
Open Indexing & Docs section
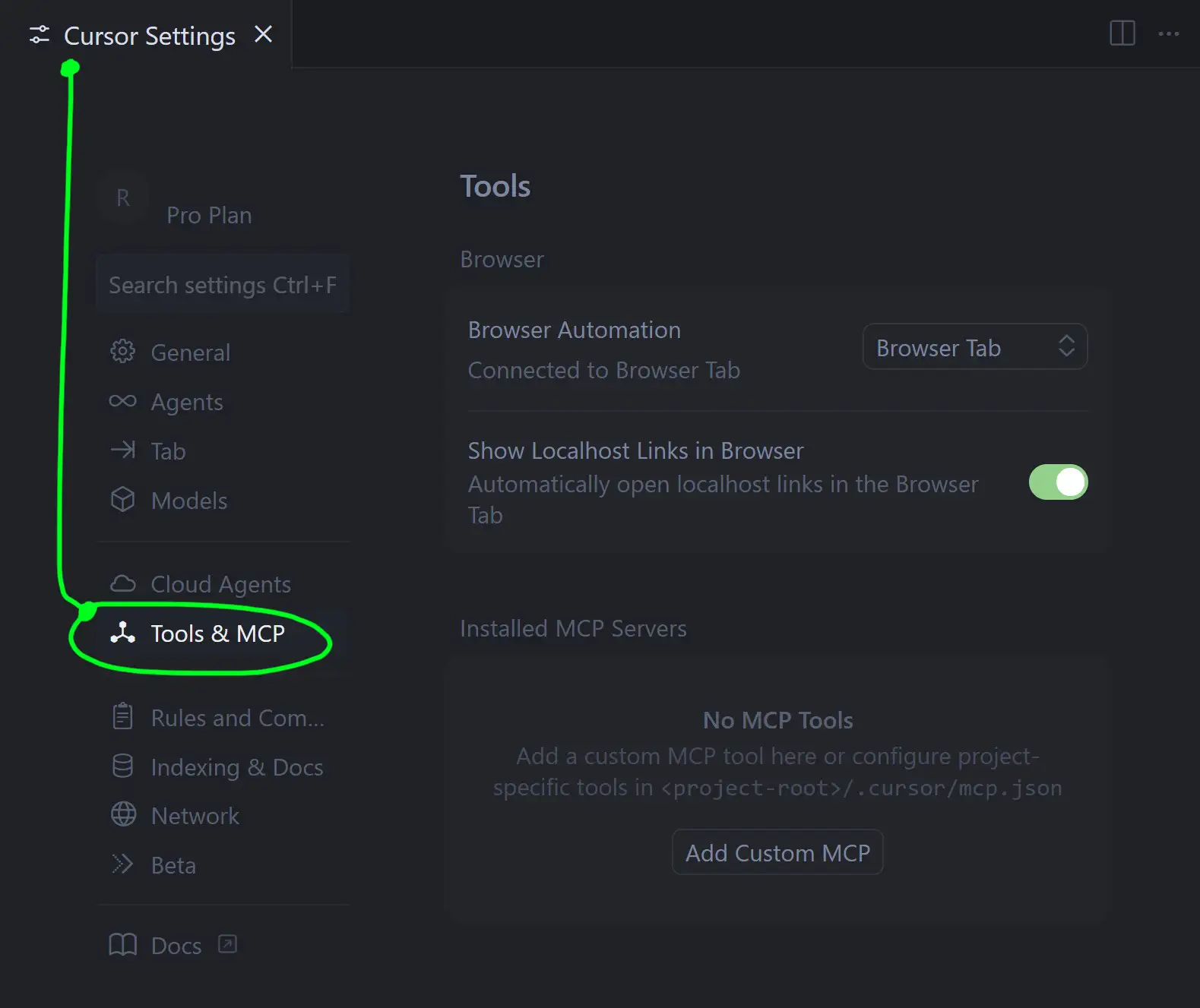(x=237, y=767)
